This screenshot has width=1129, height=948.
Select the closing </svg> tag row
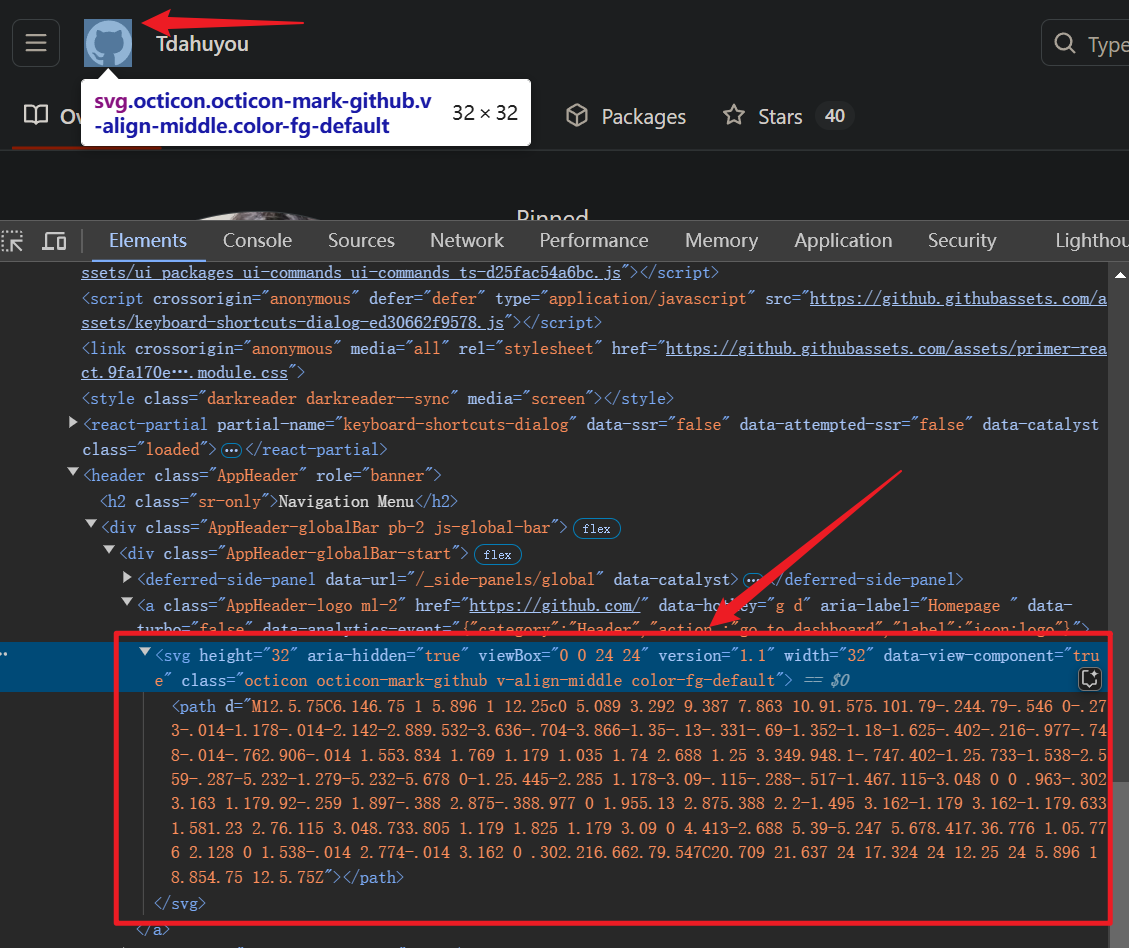(x=180, y=903)
